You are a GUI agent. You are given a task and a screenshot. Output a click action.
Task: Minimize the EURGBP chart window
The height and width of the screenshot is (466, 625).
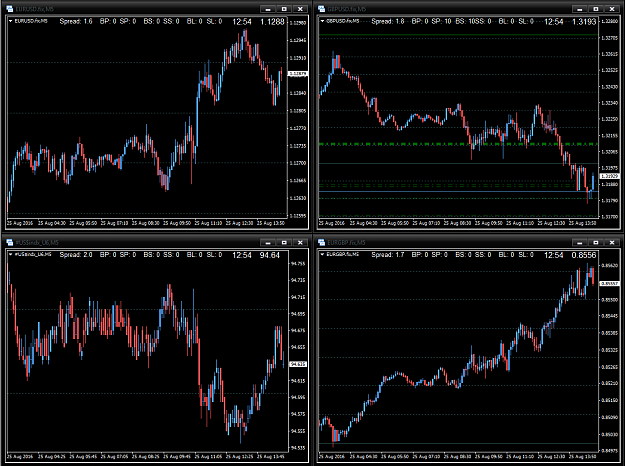(x=580, y=242)
